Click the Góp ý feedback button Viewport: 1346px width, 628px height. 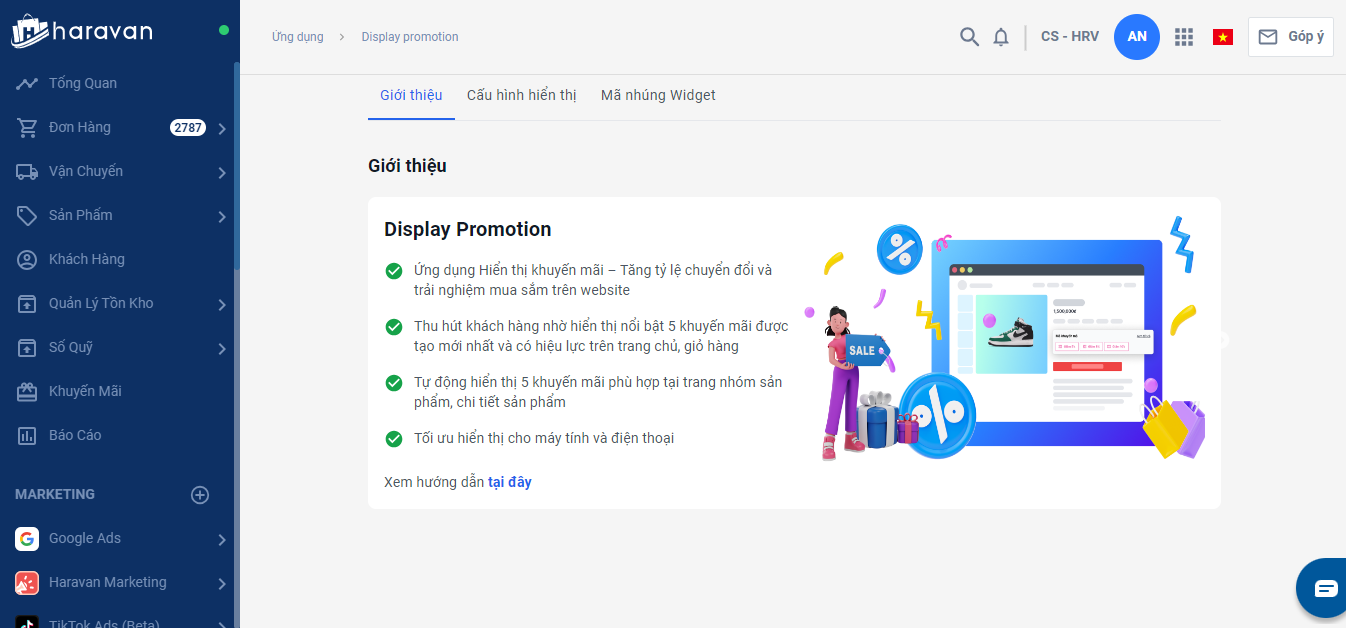point(1290,37)
